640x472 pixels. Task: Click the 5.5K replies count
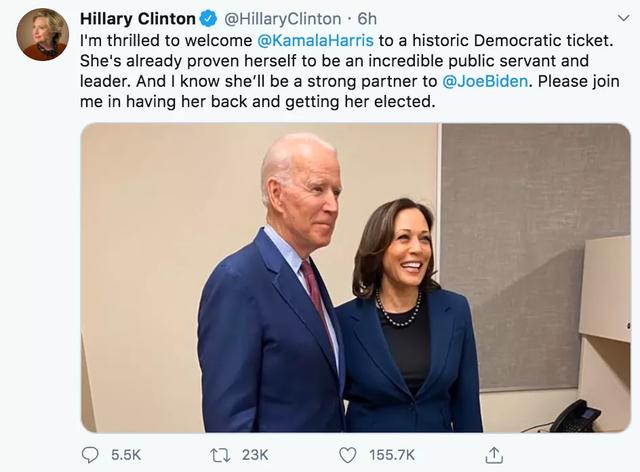point(126,454)
